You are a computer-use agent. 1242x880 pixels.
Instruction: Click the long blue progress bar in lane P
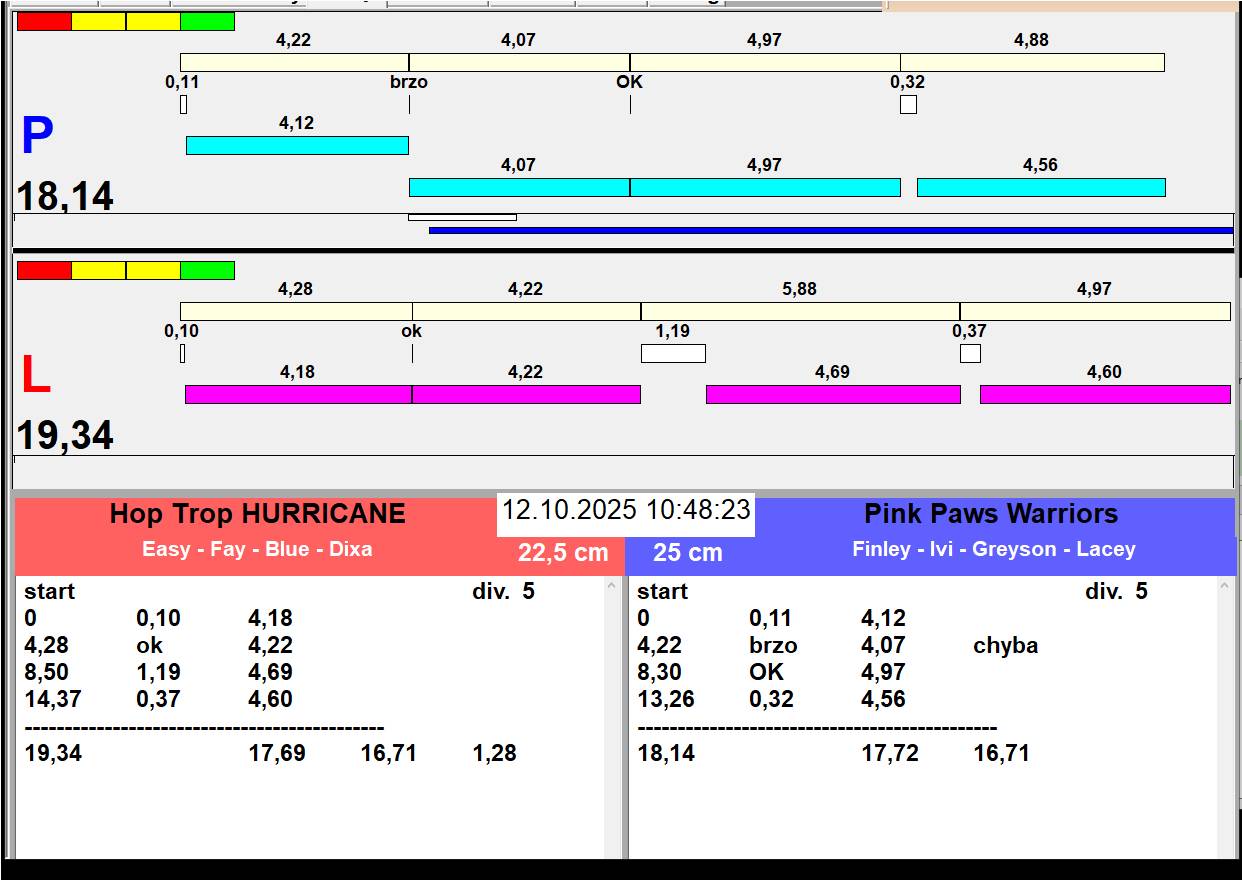coord(830,231)
